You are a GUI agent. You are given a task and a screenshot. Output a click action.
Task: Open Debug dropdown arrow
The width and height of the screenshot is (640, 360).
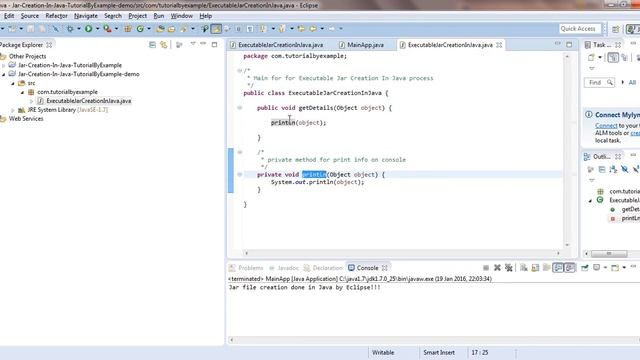[79, 29]
